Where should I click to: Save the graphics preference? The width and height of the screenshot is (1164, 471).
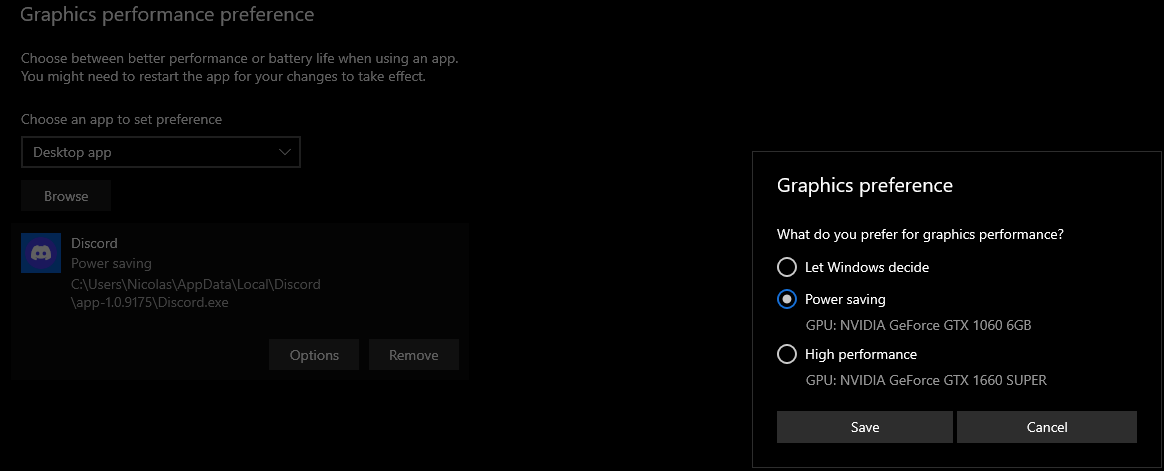[865, 427]
